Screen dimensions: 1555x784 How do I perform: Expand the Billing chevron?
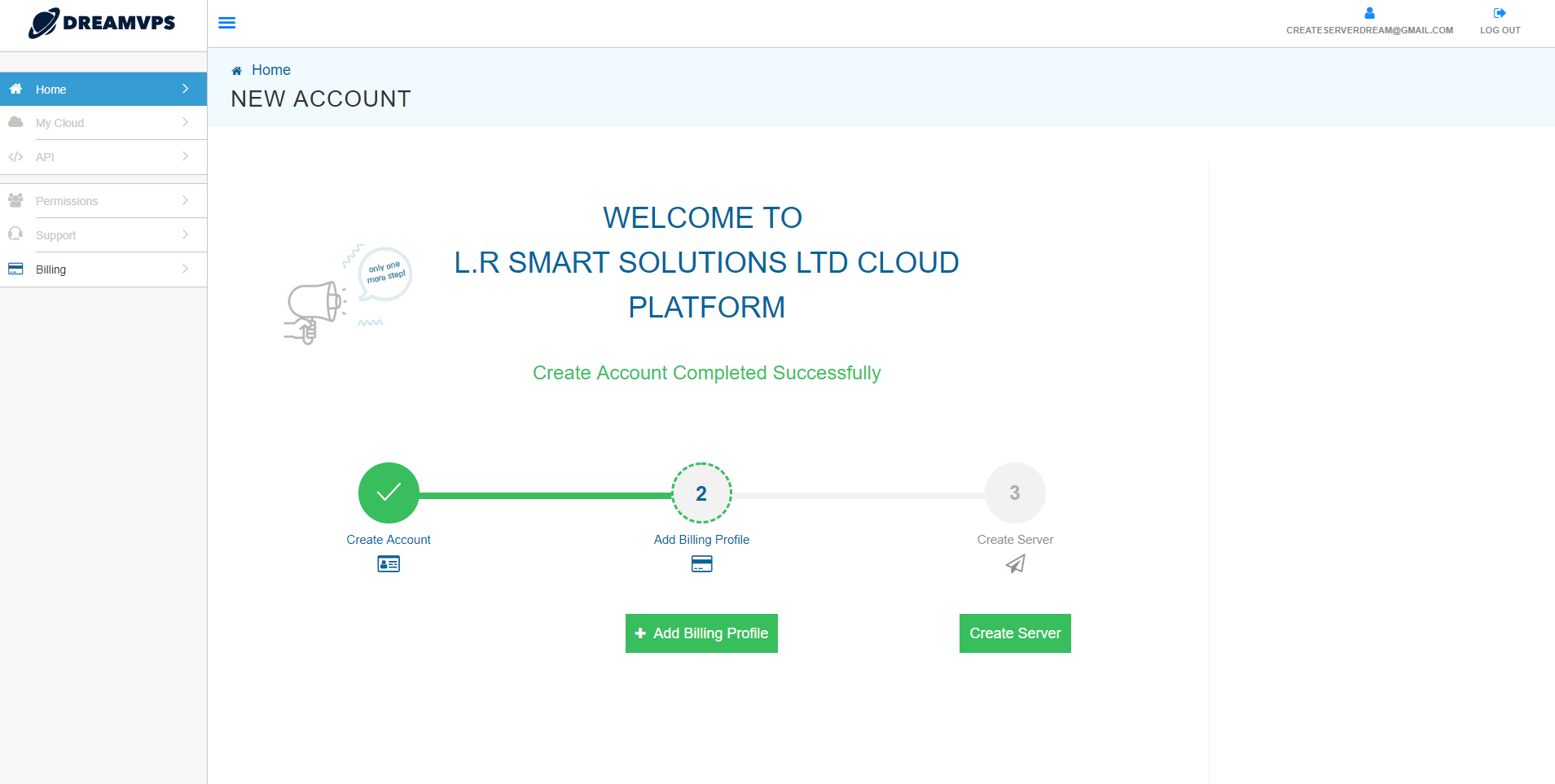click(186, 269)
